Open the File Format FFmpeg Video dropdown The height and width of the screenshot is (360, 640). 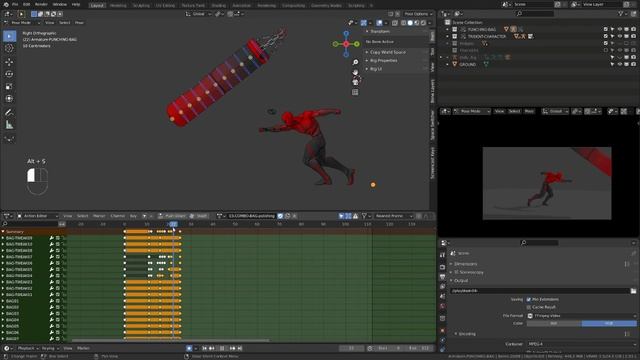tap(581, 316)
